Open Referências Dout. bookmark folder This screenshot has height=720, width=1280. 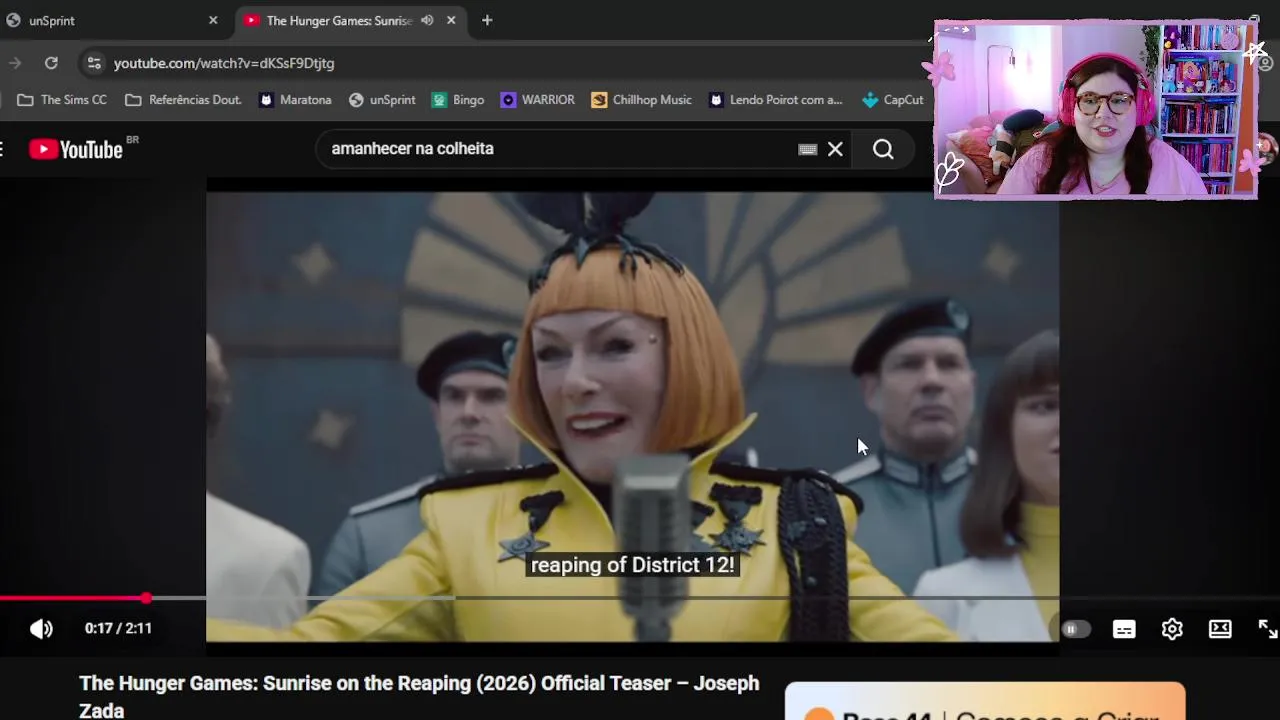pos(183,100)
